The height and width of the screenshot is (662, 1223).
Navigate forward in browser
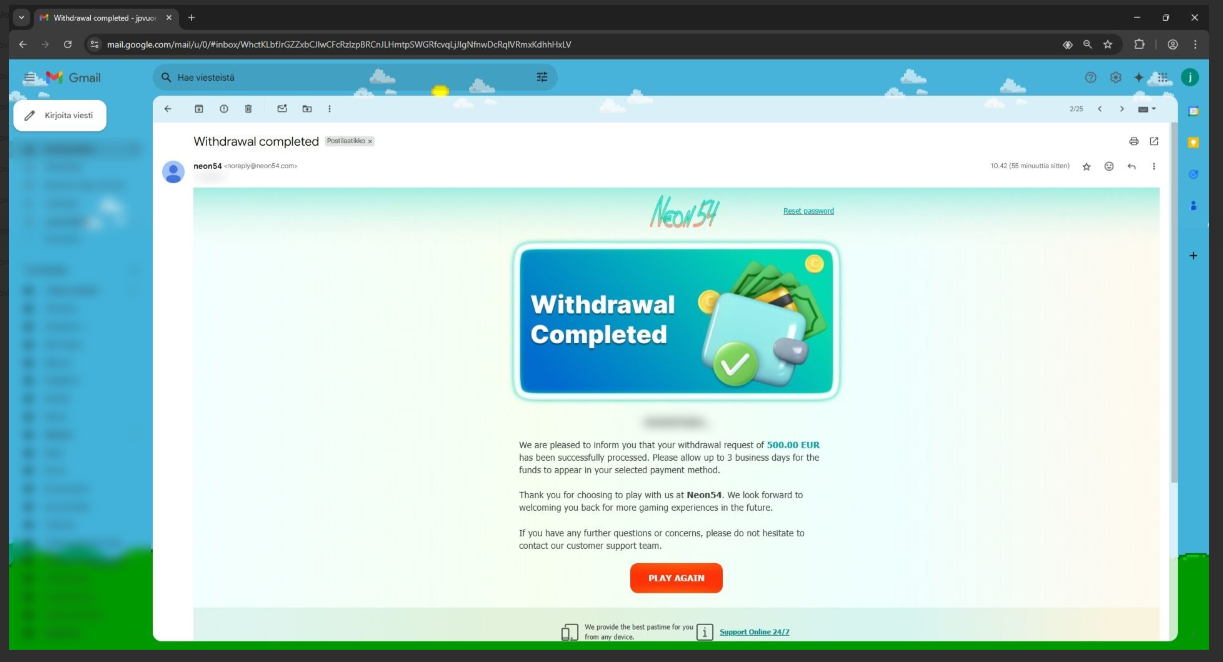(x=45, y=44)
